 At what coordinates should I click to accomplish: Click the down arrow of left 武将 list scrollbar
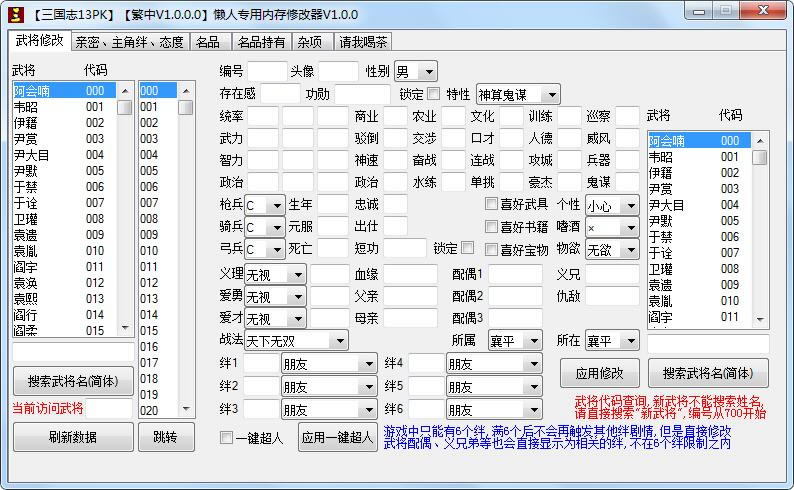coord(125,329)
